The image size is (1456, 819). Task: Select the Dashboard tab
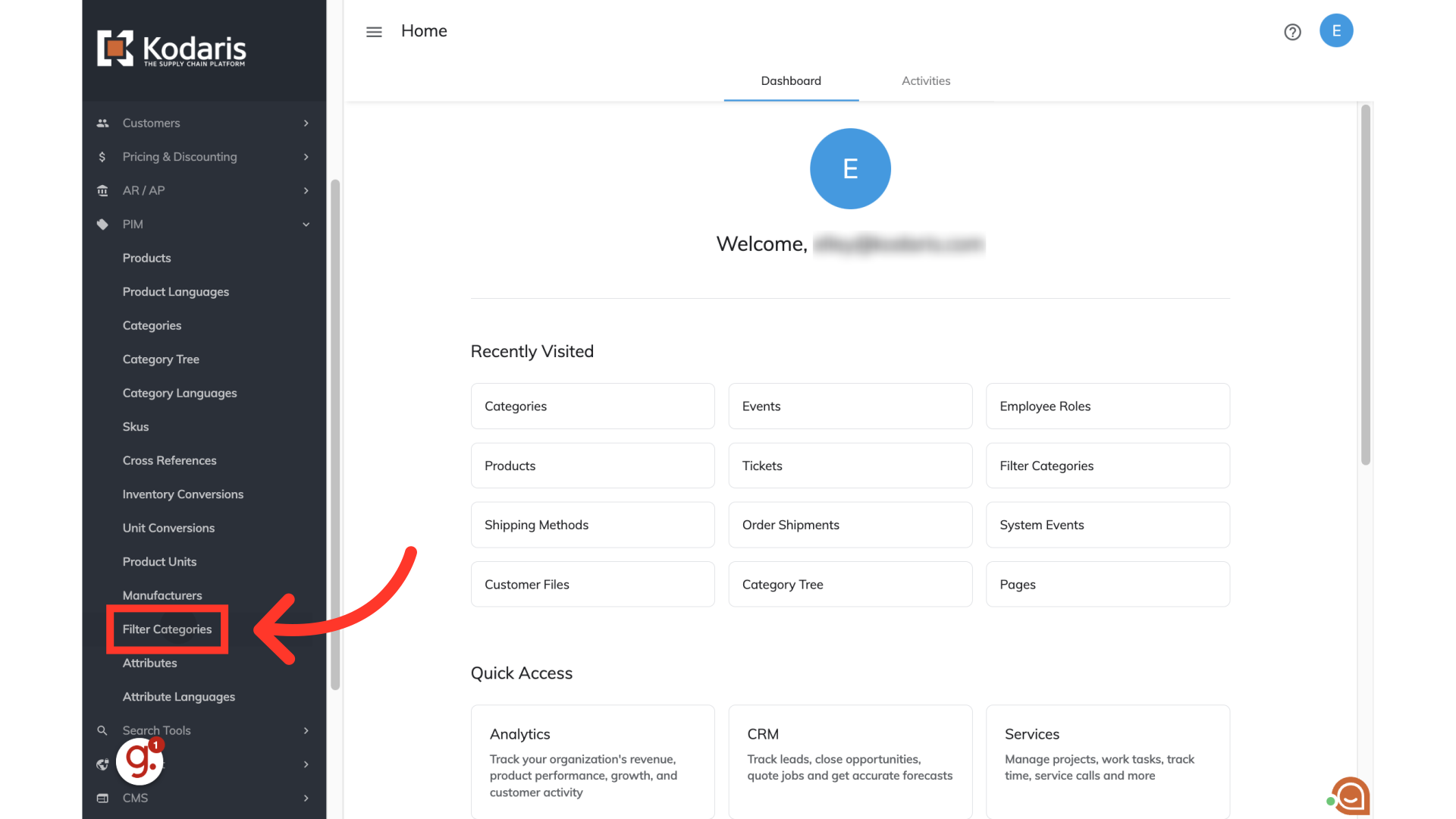pyautogui.click(x=791, y=81)
